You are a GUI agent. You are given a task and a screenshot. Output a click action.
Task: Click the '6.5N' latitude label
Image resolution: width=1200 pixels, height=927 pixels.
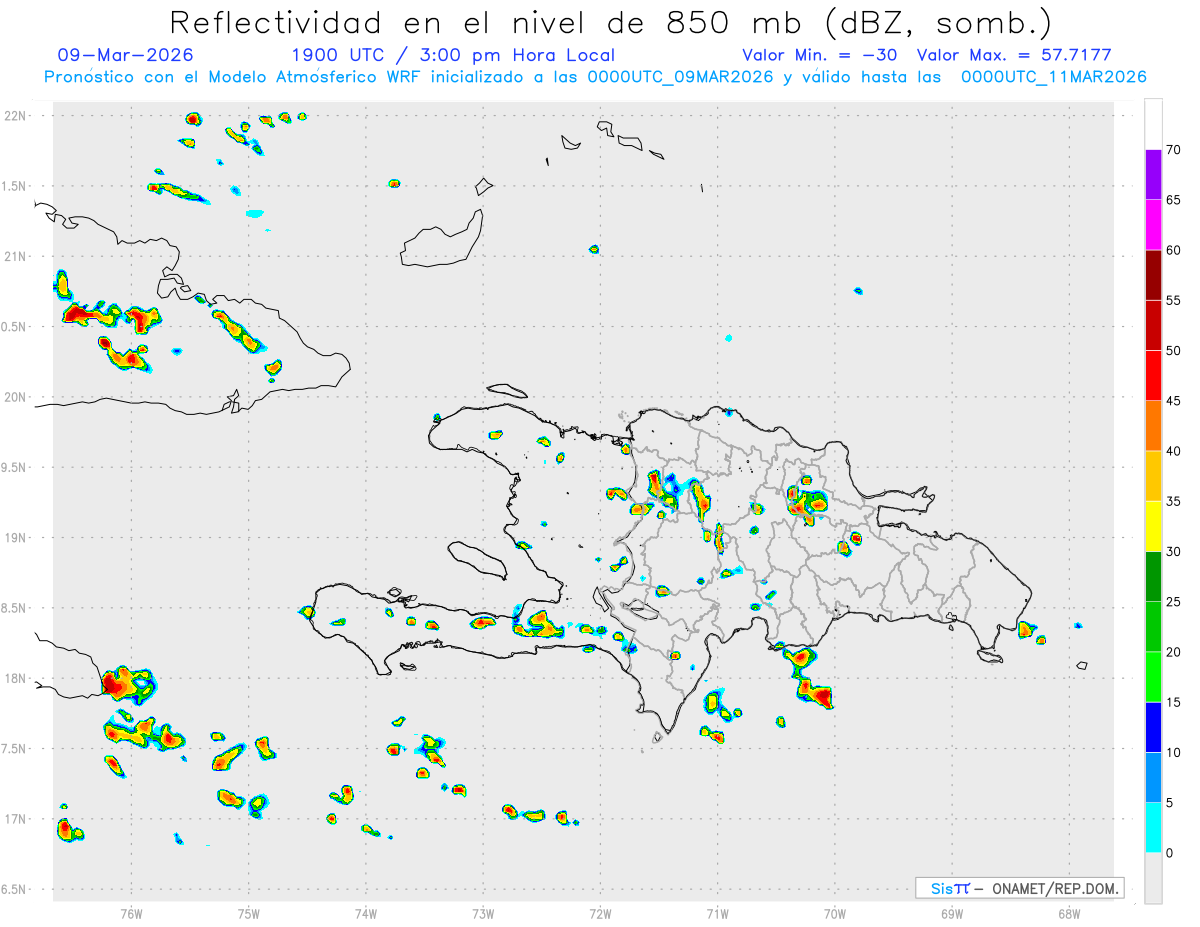coord(14,889)
